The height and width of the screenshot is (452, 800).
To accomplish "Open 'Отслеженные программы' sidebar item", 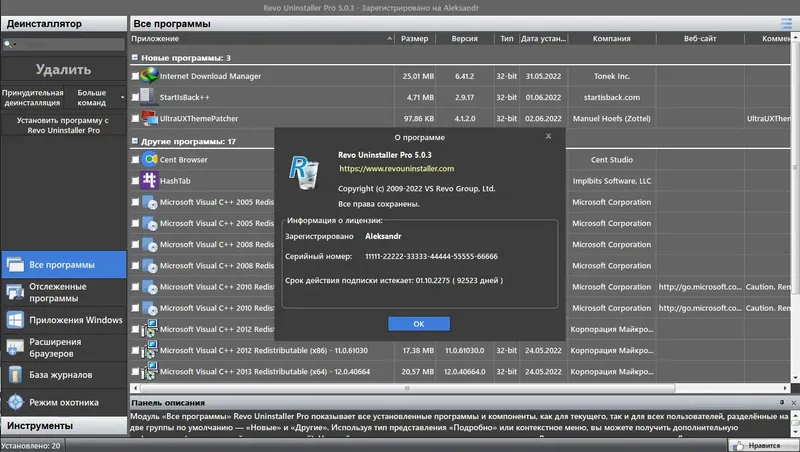I will pos(64,292).
